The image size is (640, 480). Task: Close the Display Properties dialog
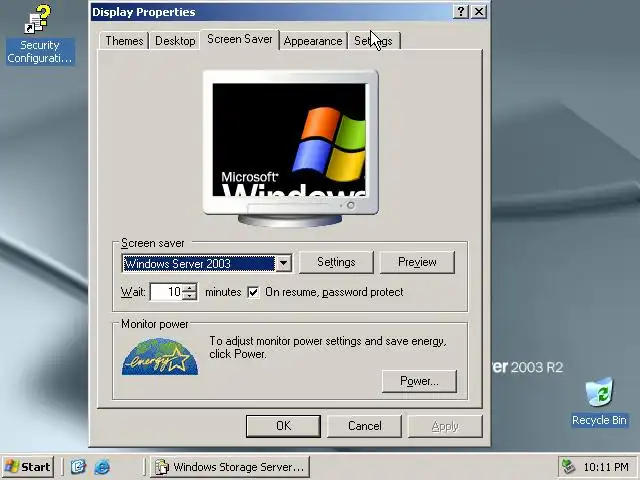(x=479, y=11)
